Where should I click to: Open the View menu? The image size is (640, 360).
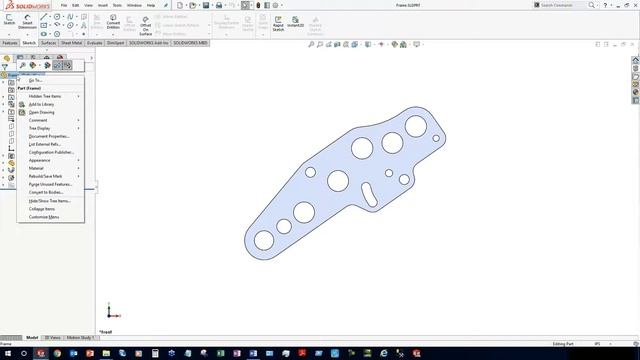click(x=88, y=6)
